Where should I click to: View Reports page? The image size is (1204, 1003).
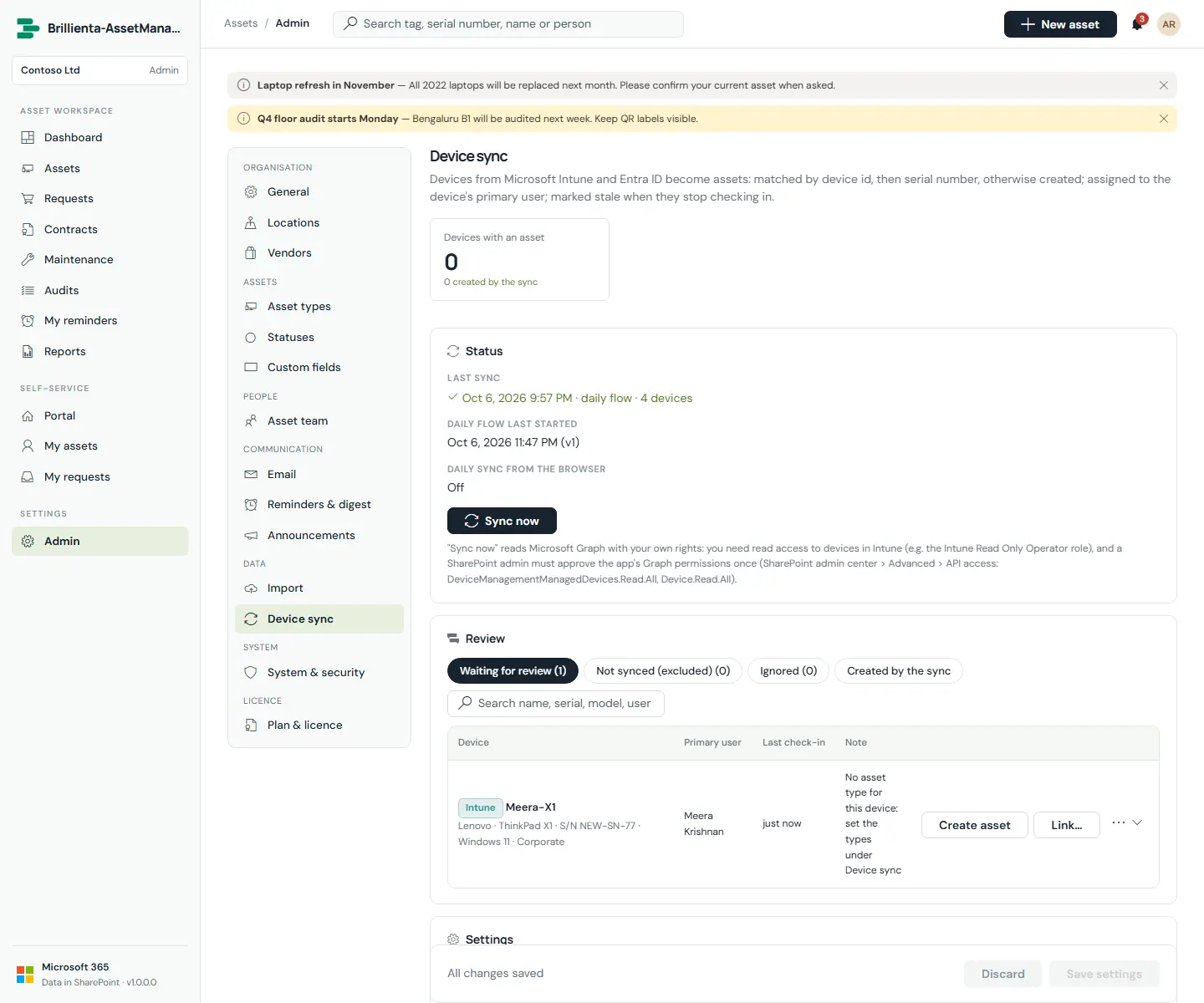coord(100,351)
